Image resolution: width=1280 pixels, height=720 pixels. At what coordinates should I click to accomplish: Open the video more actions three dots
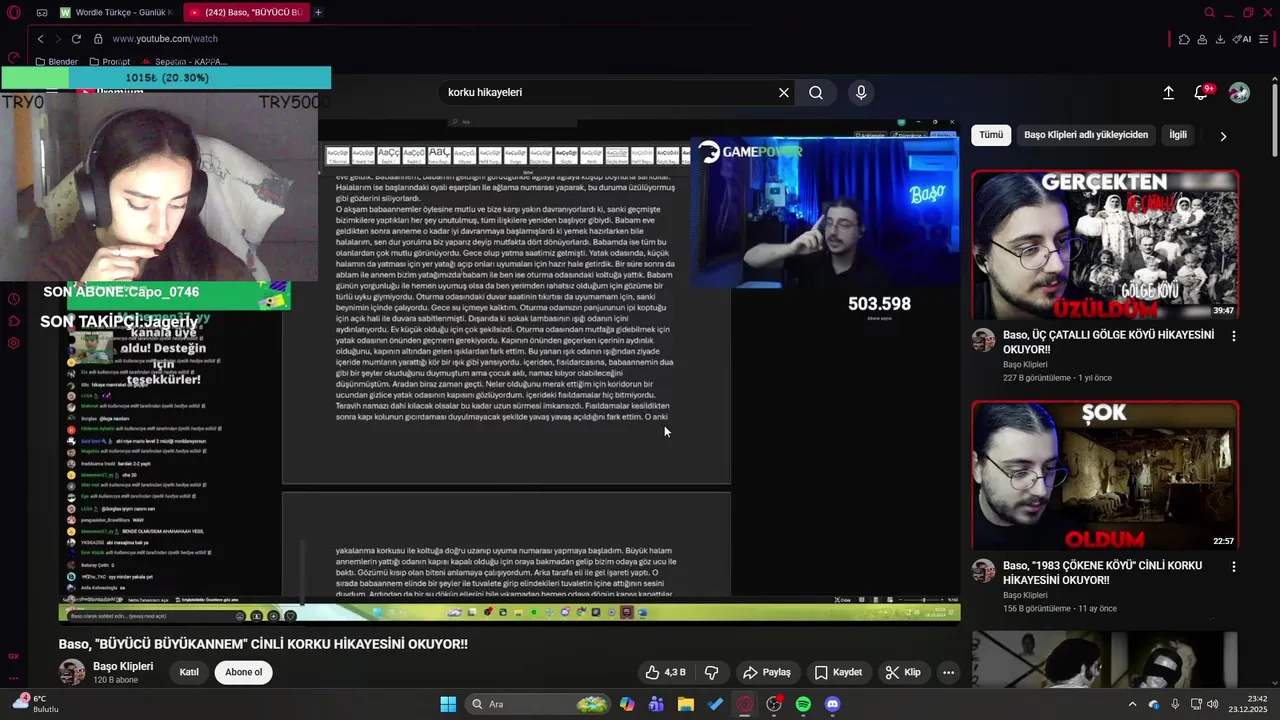[x=948, y=672]
